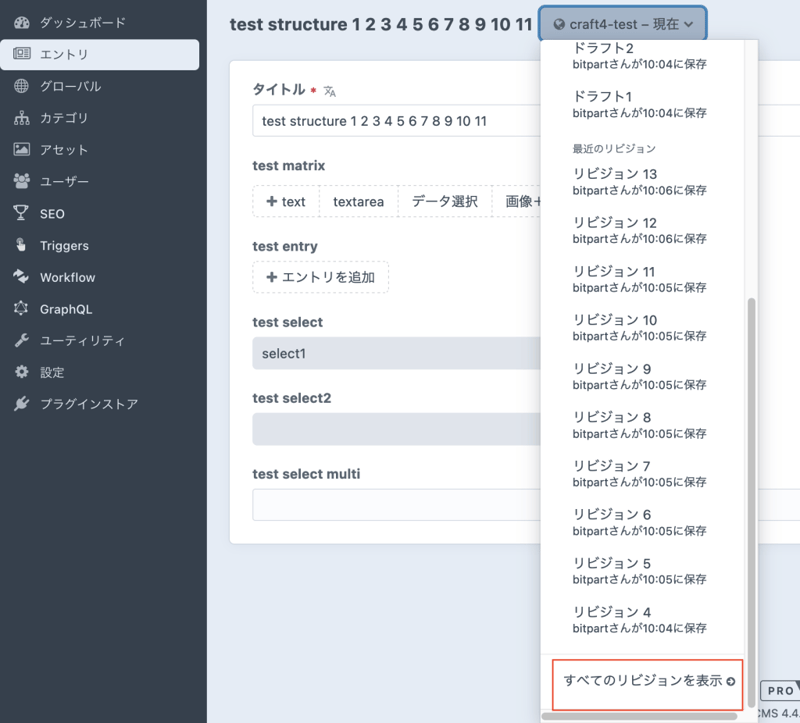Open the test select dropdown showing select1

[395, 353]
